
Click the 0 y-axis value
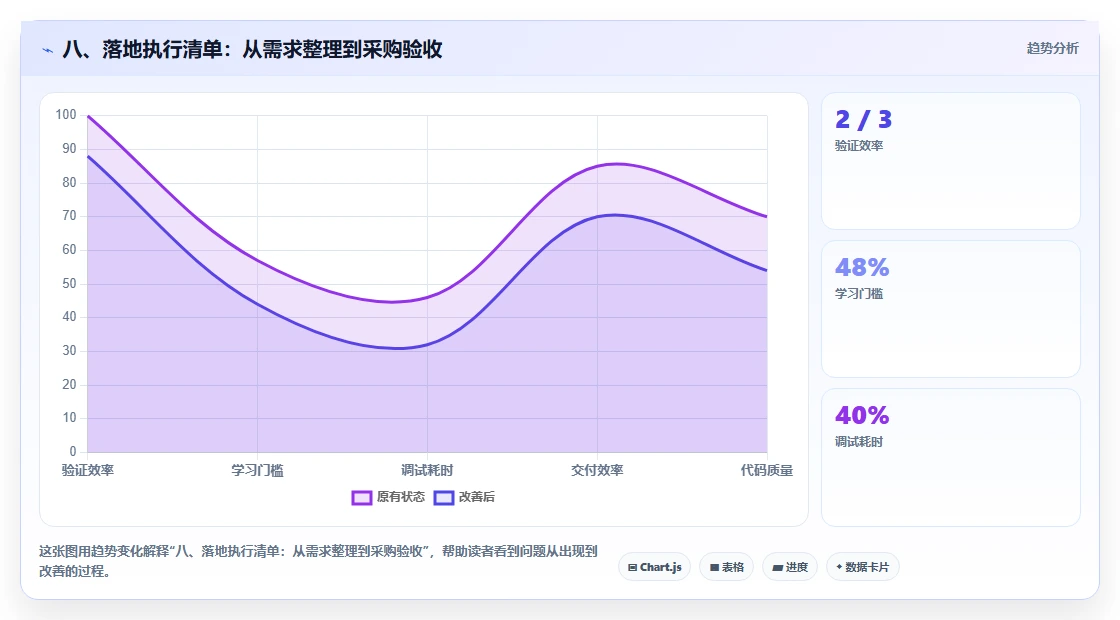point(73,451)
